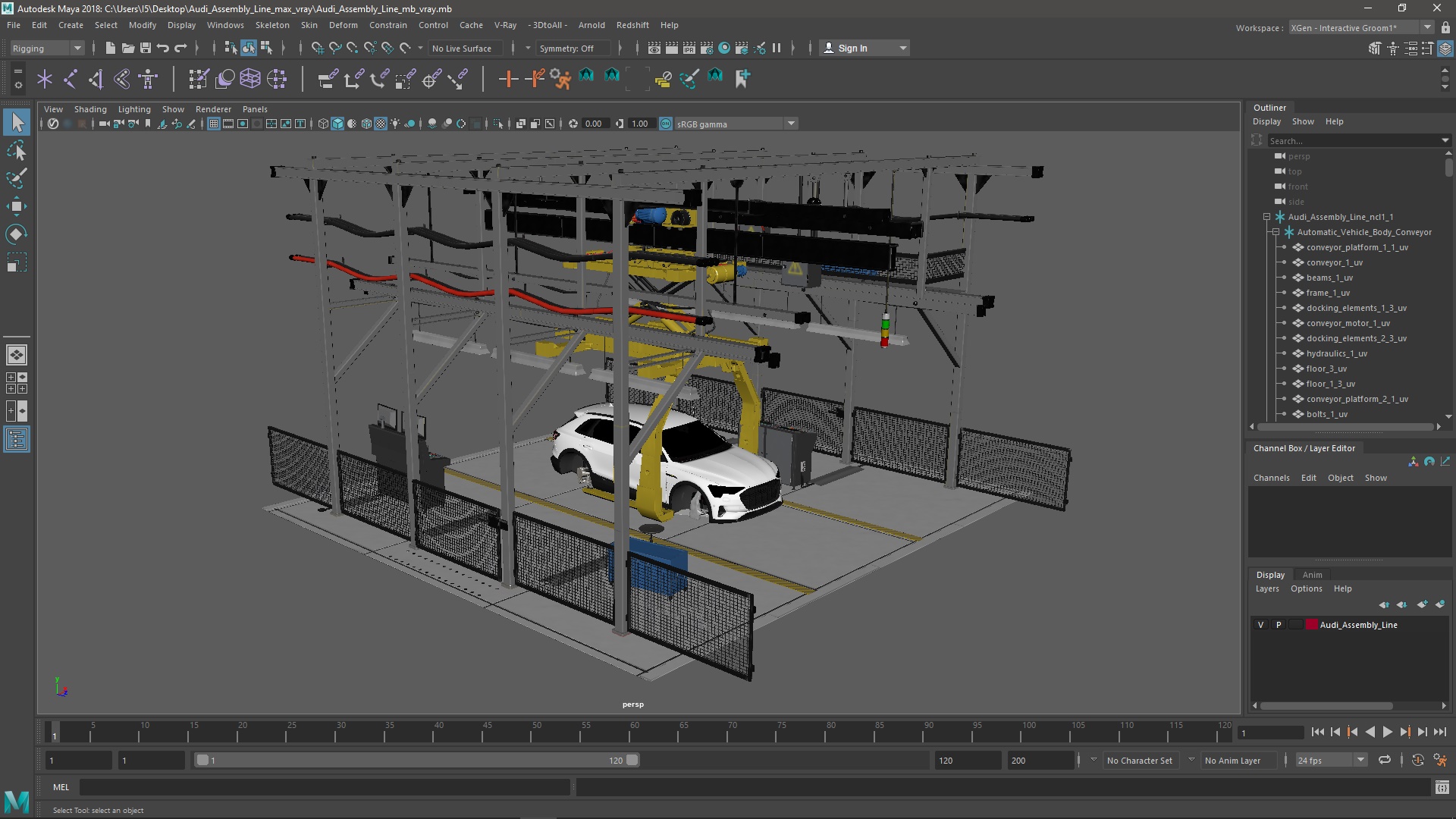Click red color swatch of Audi_Assembly_Line layer

click(1311, 625)
